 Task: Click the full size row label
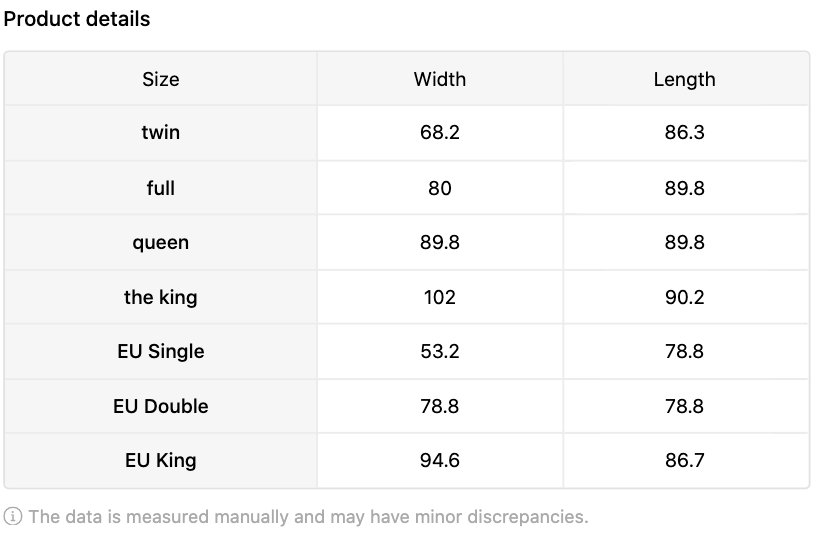(160, 188)
